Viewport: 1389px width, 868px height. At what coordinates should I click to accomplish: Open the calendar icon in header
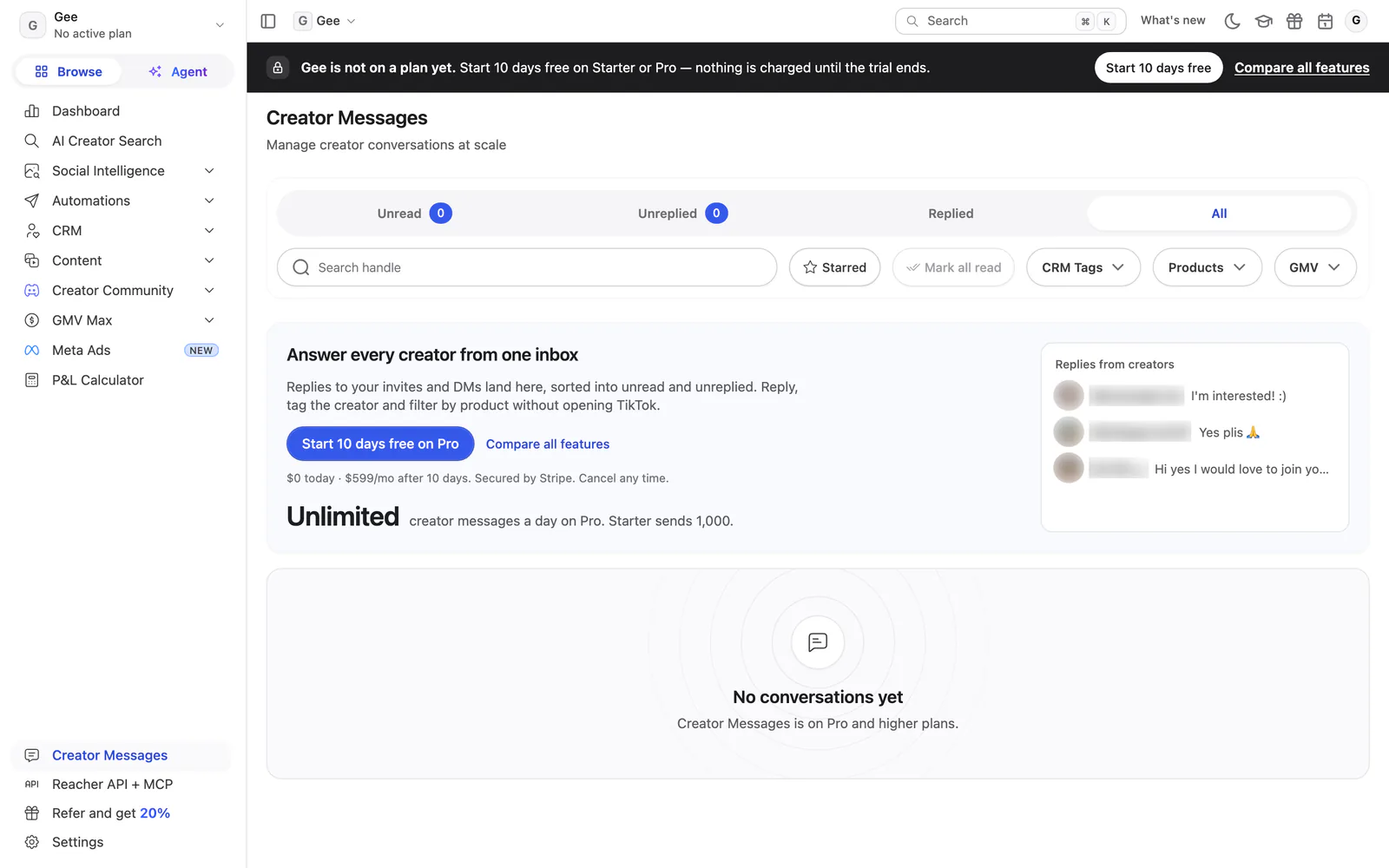[x=1325, y=21]
